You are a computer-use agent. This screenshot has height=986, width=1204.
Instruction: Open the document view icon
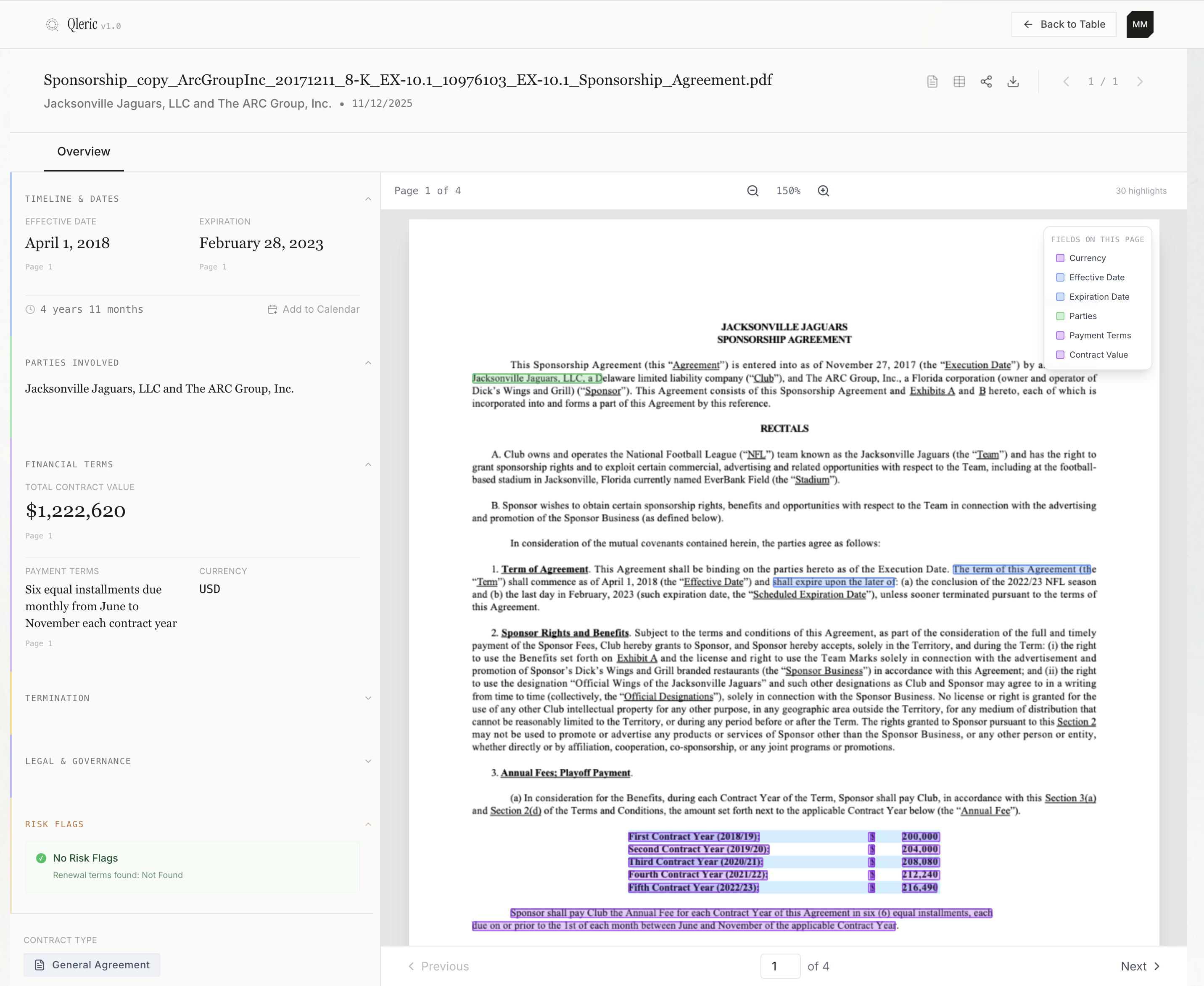(932, 81)
